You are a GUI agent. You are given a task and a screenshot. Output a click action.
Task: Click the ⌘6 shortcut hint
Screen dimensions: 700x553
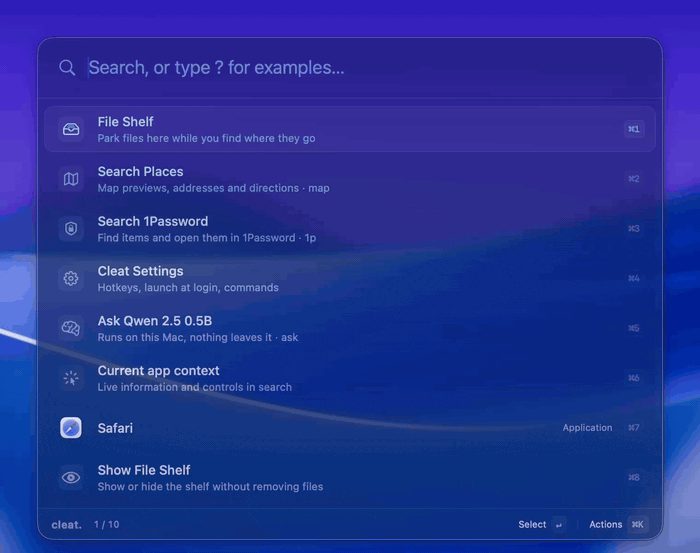(634, 378)
